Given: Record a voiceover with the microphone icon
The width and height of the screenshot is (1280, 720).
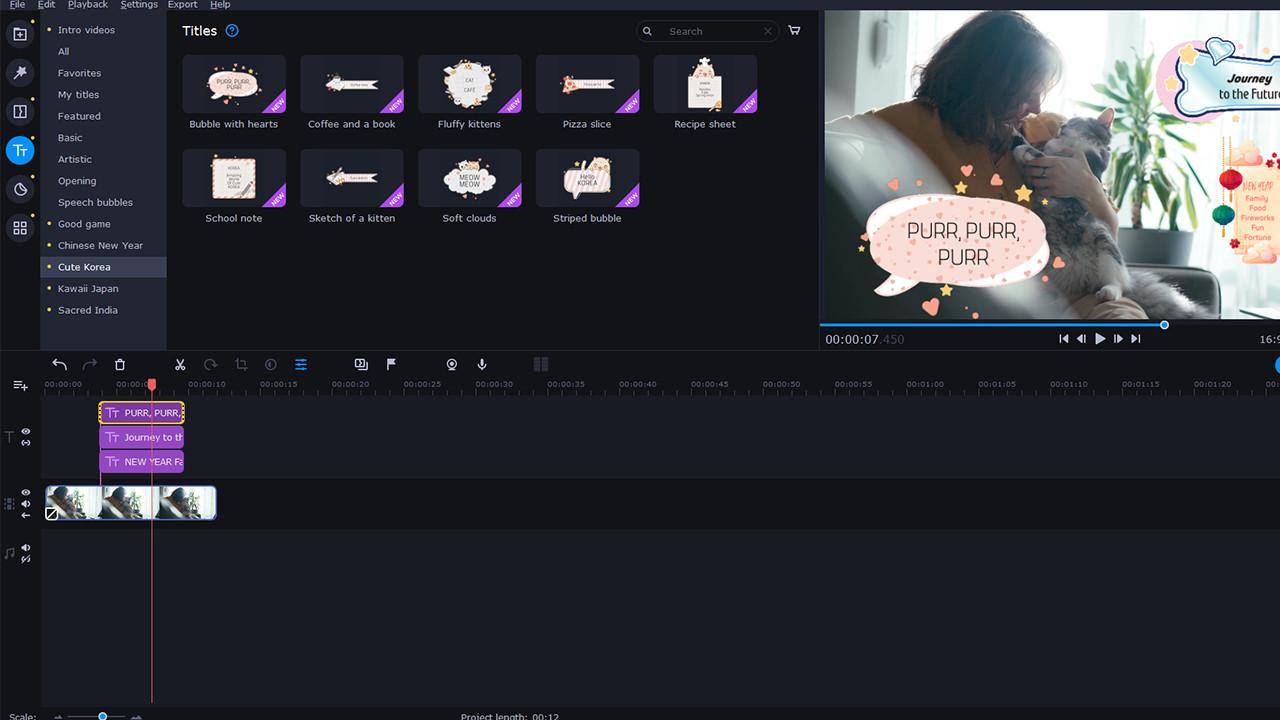Looking at the screenshot, I should coord(481,364).
